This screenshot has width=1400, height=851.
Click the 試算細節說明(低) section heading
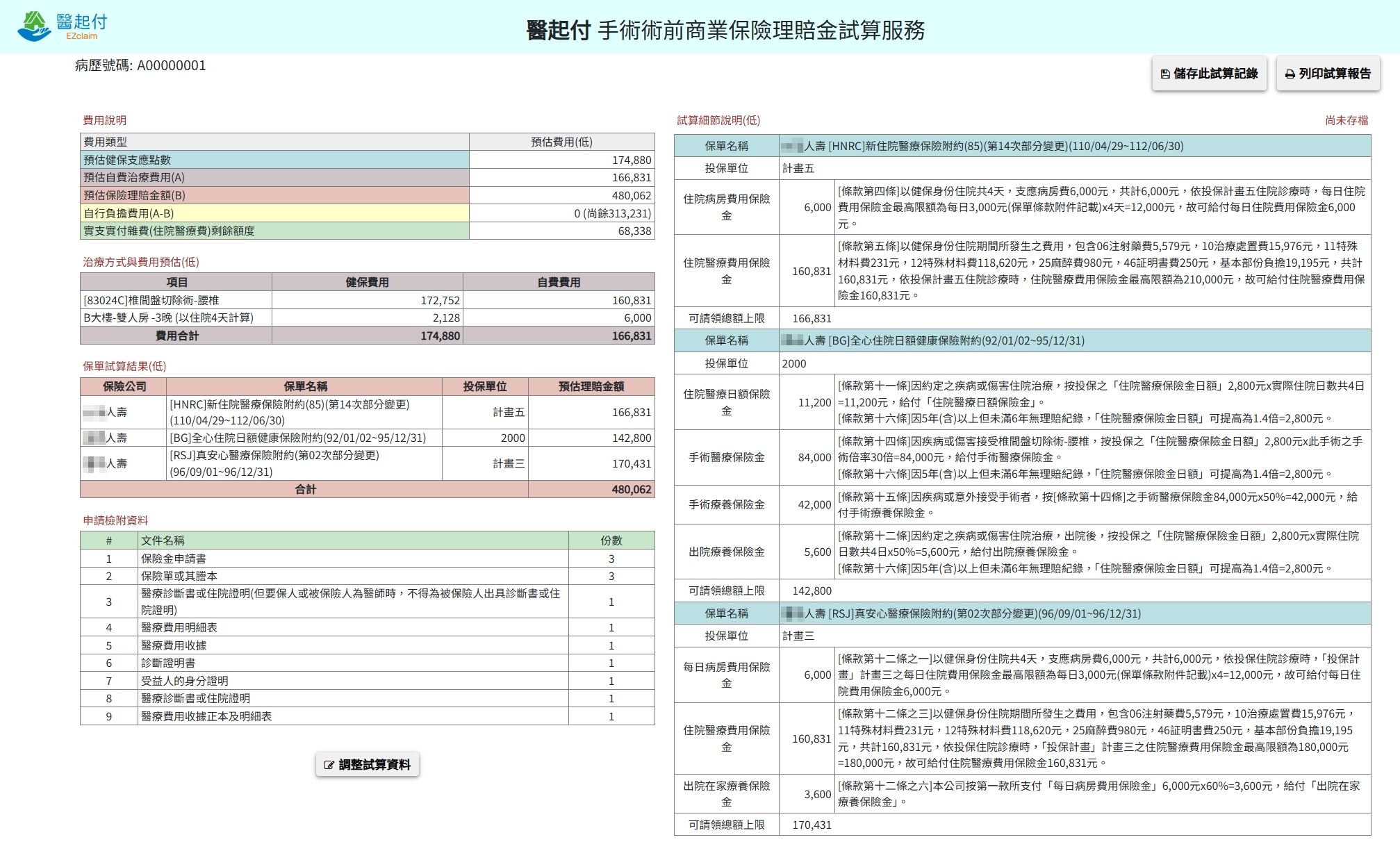(x=718, y=120)
